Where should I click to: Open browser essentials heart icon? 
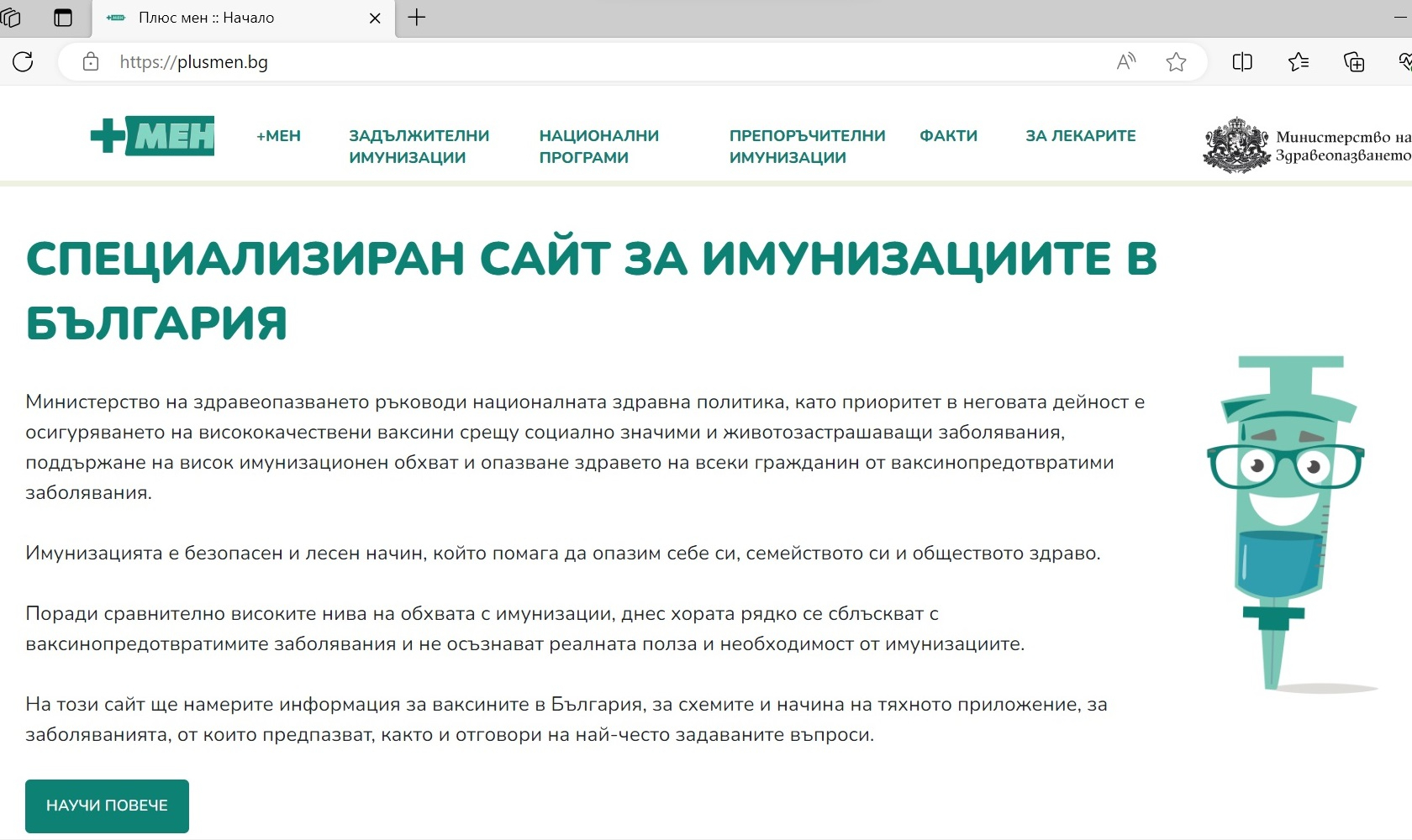(1404, 61)
